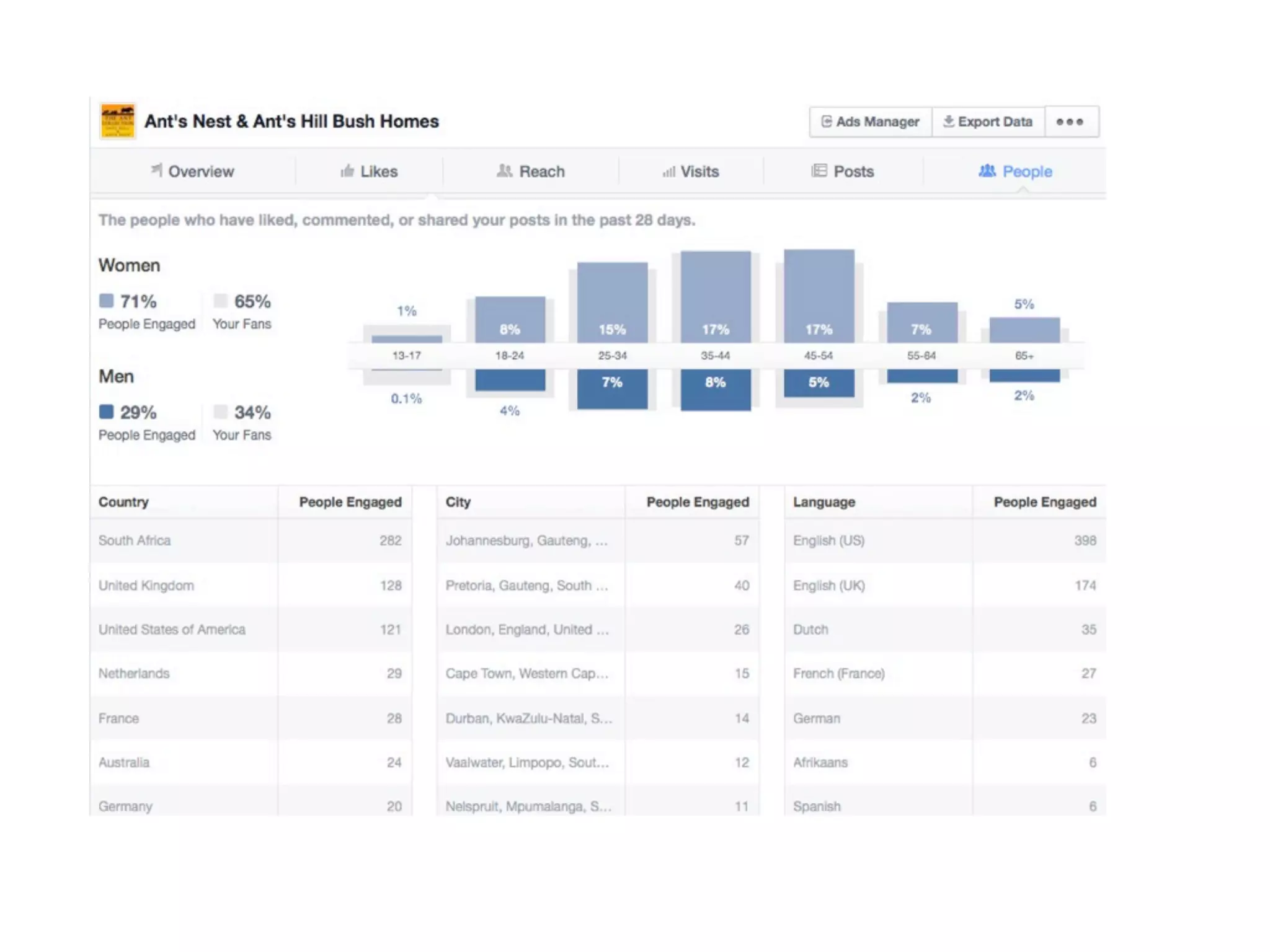The height and width of the screenshot is (952, 1270).
Task: Open the Posts tab
Action: 843,171
